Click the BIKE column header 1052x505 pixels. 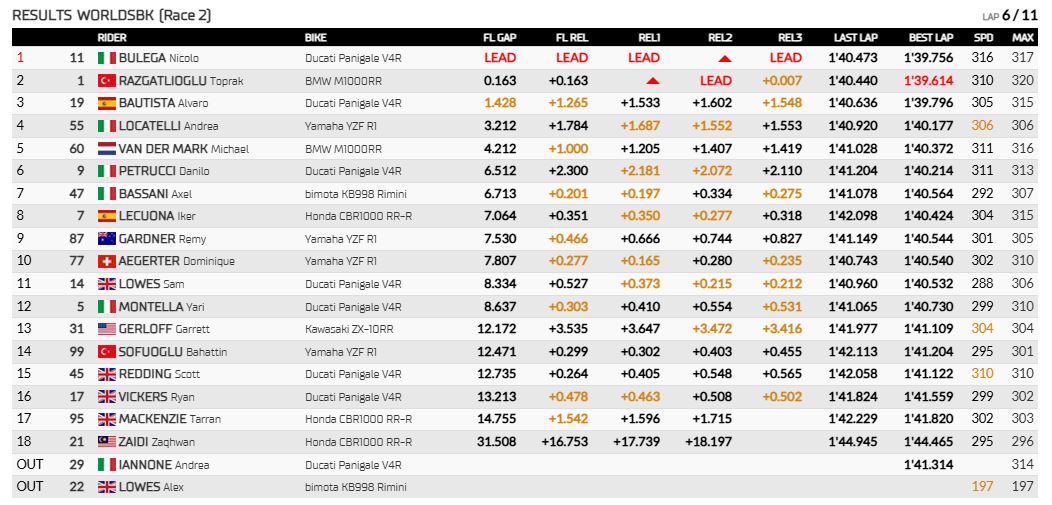coord(316,38)
